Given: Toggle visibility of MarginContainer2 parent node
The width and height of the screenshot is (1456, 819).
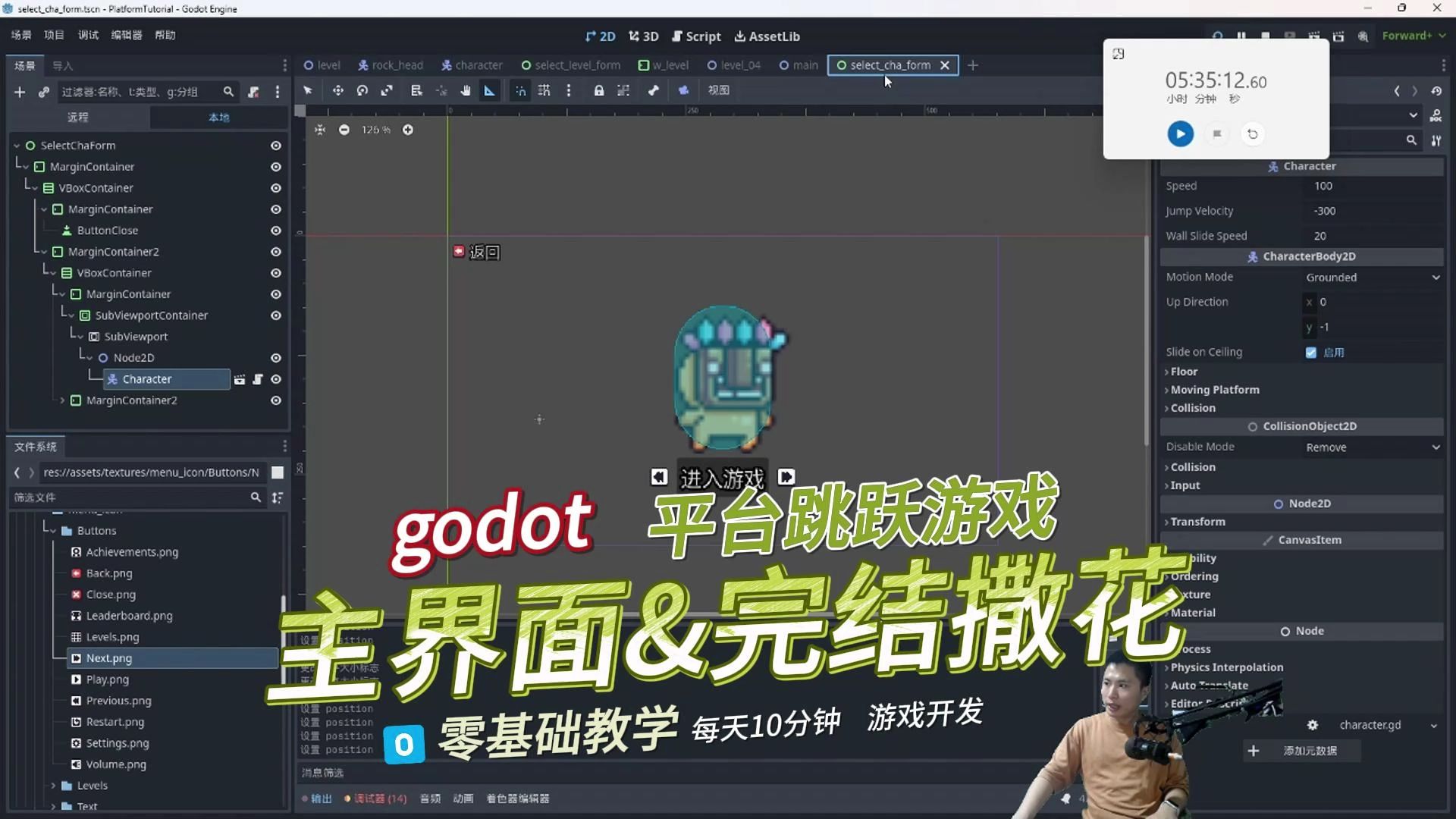Looking at the screenshot, I should point(276,252).
